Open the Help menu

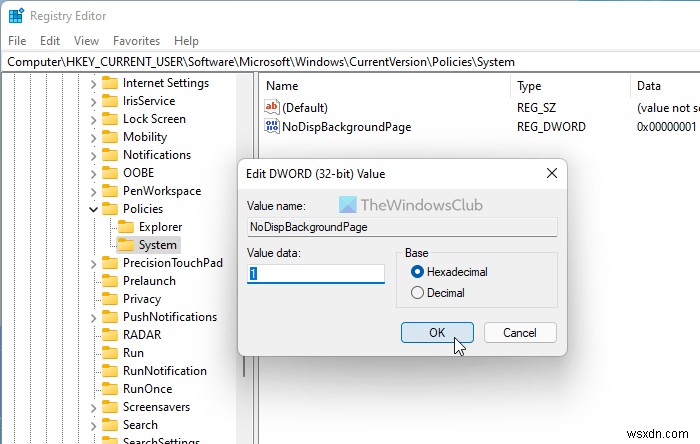tap(186, 41)
